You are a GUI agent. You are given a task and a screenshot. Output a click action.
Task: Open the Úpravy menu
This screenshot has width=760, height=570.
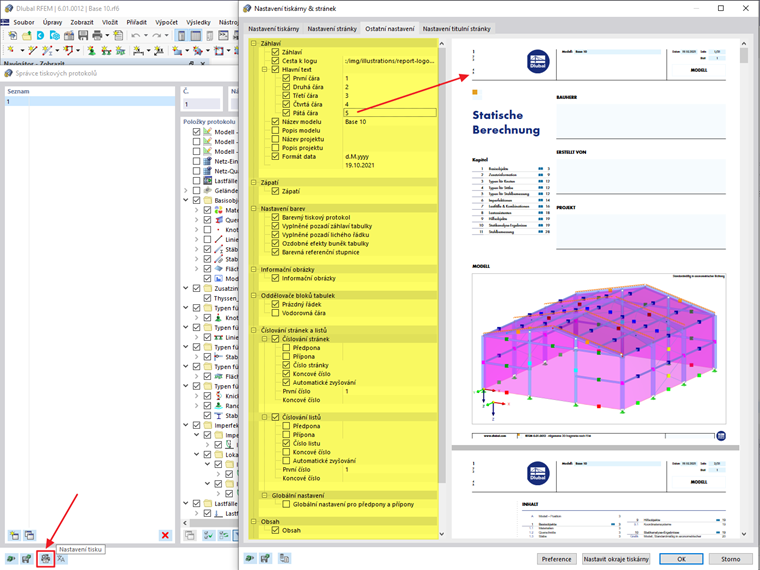point(52,22)
